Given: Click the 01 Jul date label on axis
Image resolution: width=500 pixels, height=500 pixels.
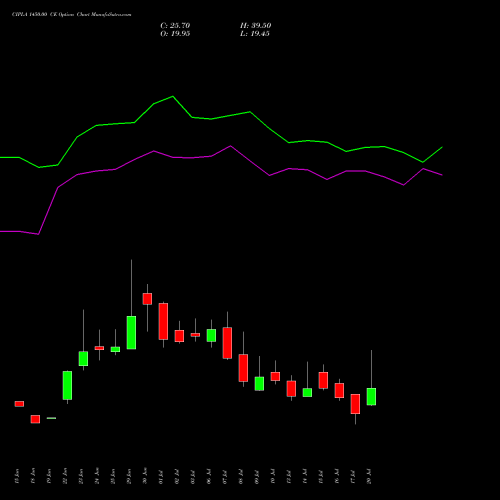Looking at the screenshot, I should point(161,477).
